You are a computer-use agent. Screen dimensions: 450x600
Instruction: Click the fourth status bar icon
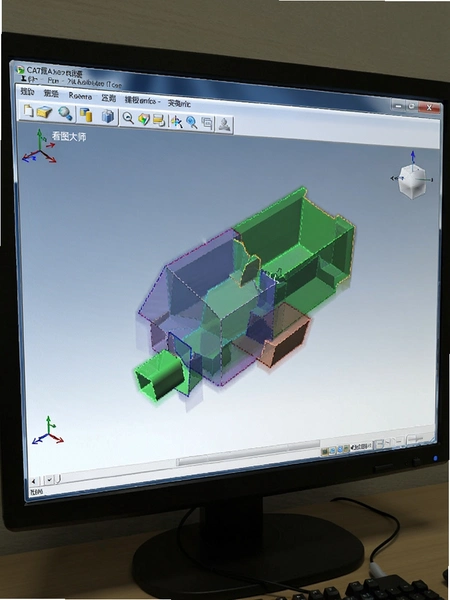346,448
